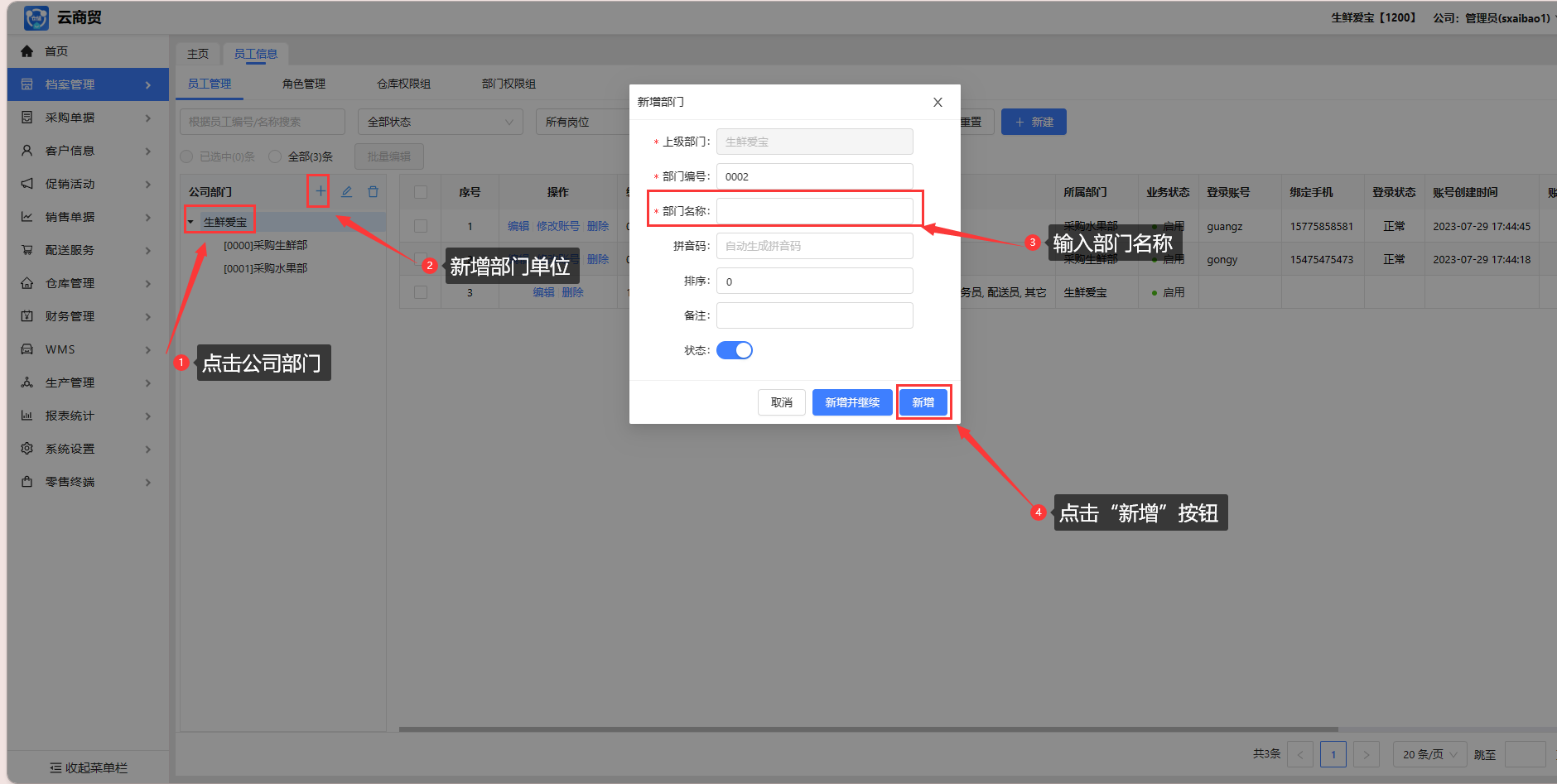Screen dimensions: 1557x784
Task: Click the trash icon to delete department
Action: [x=374, y=191]
